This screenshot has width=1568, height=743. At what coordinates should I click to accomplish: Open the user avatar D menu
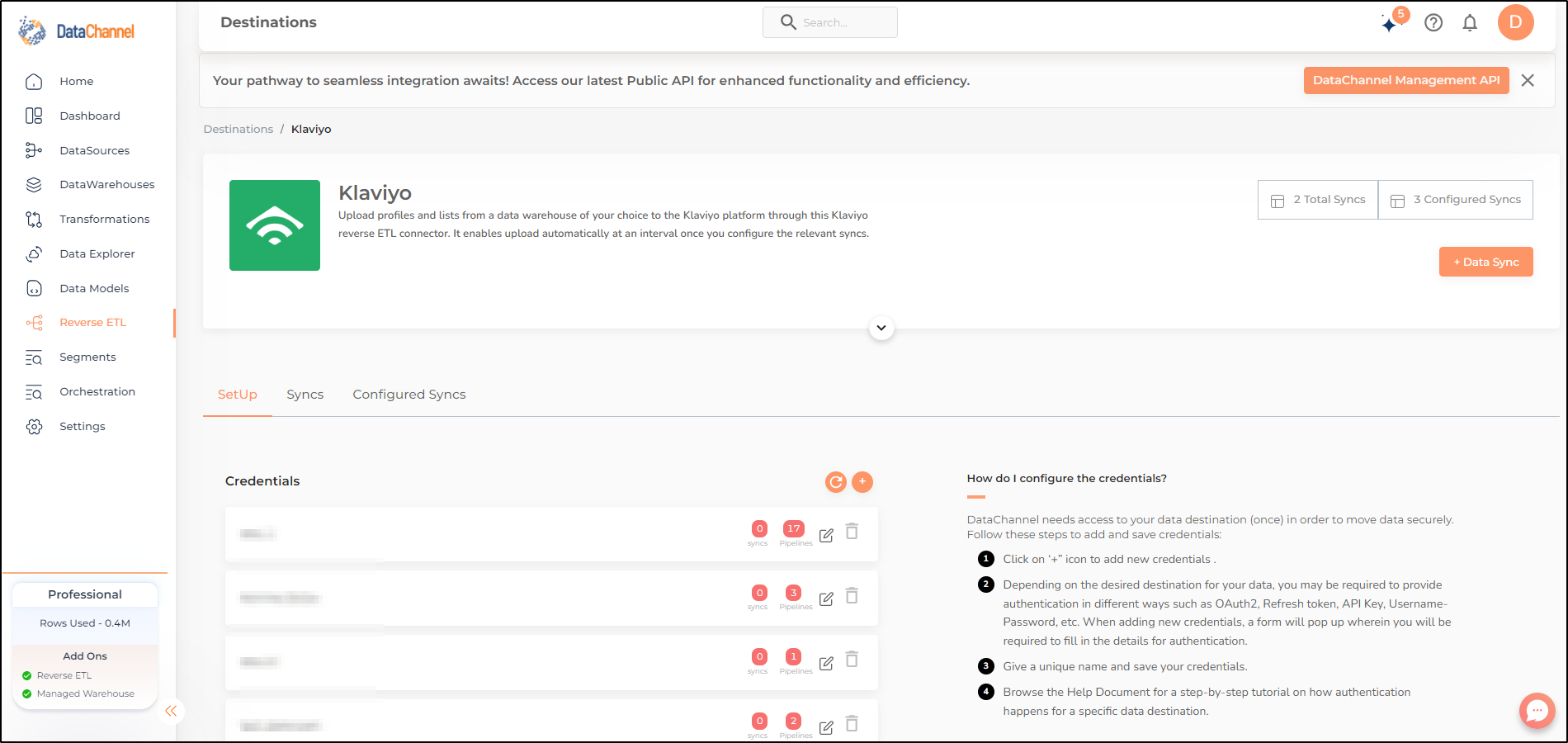1516,22
